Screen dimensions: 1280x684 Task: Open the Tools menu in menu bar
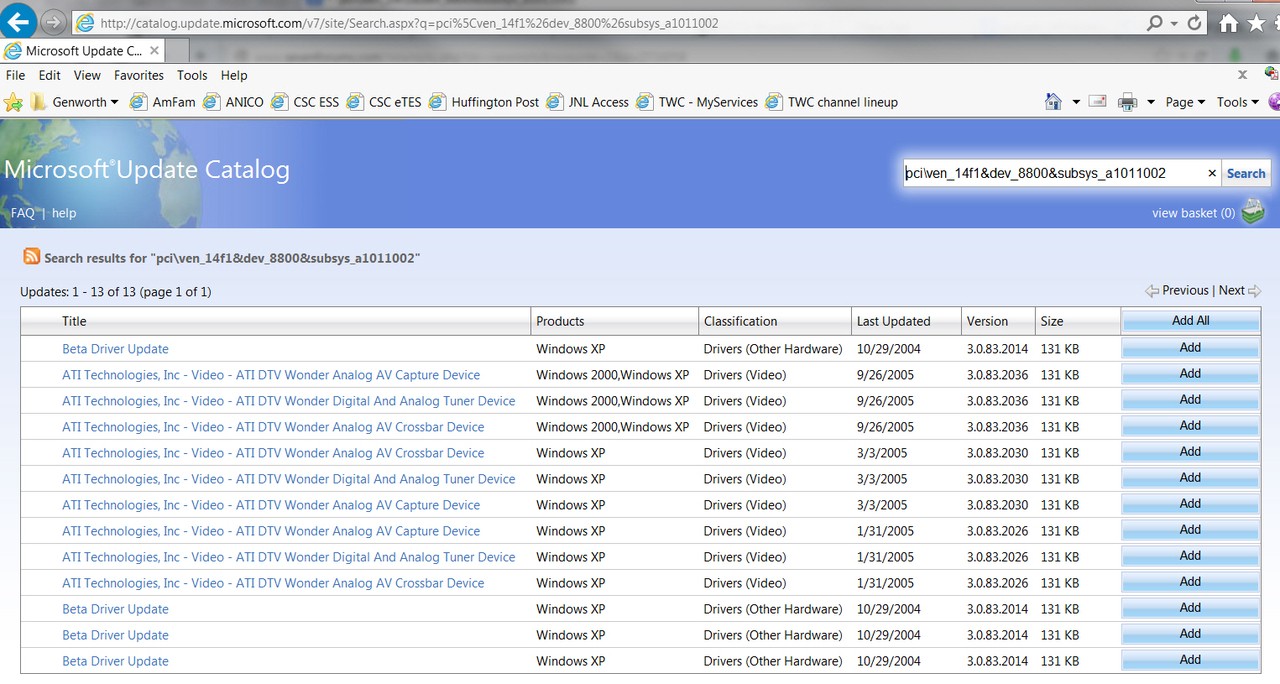coord(192,75)
